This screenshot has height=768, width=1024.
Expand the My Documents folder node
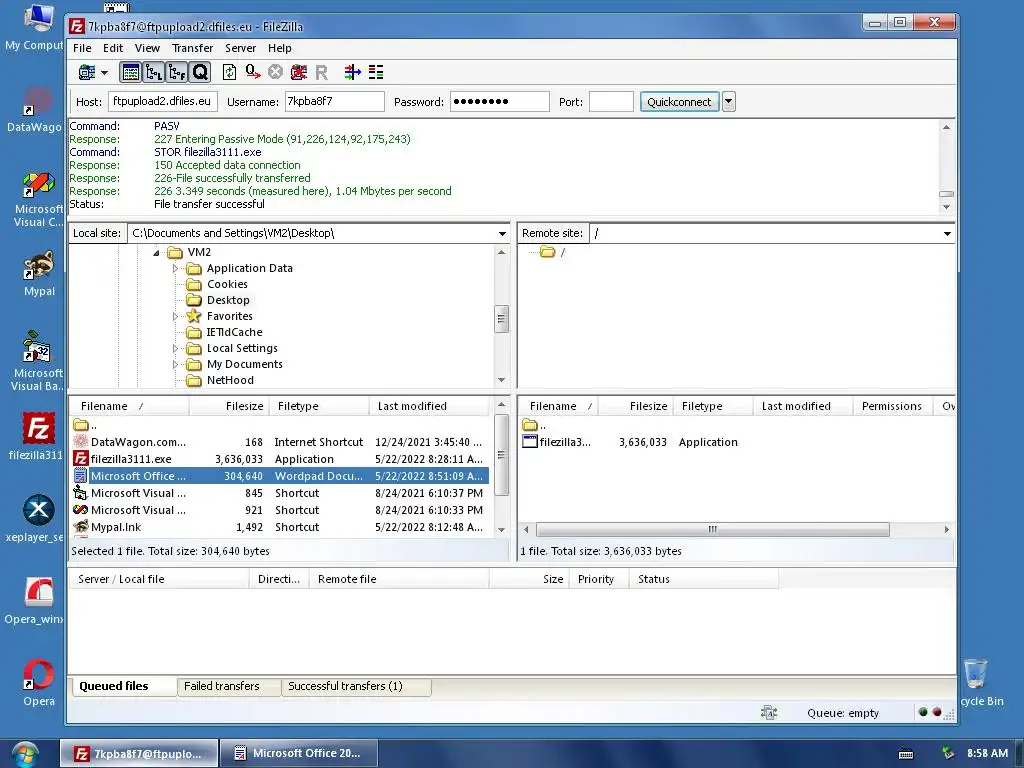(175, 364)
